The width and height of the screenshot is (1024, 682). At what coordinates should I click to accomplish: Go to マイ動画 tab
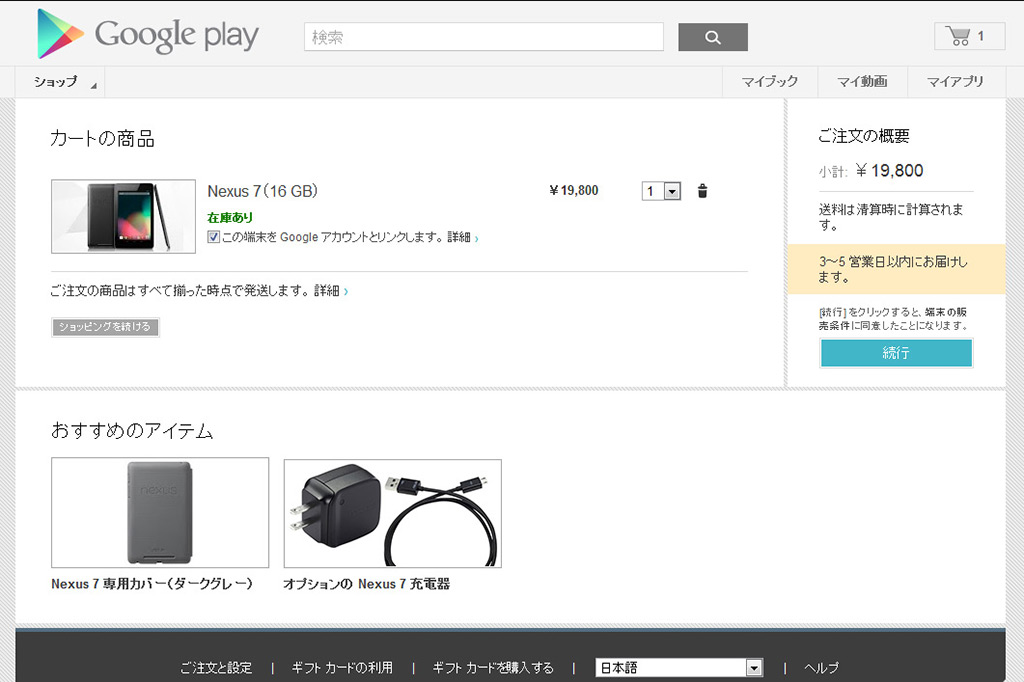pos(862,82)
